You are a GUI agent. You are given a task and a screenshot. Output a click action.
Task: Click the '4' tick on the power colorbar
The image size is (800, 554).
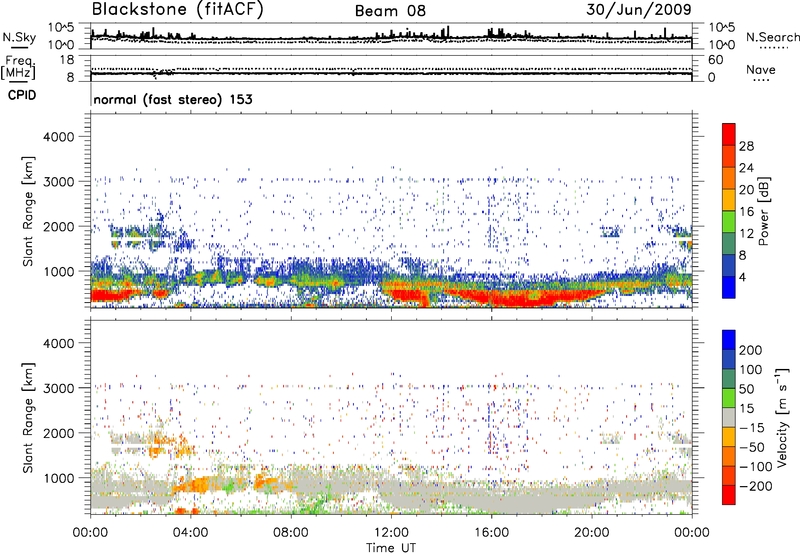[x=742, y=277]
